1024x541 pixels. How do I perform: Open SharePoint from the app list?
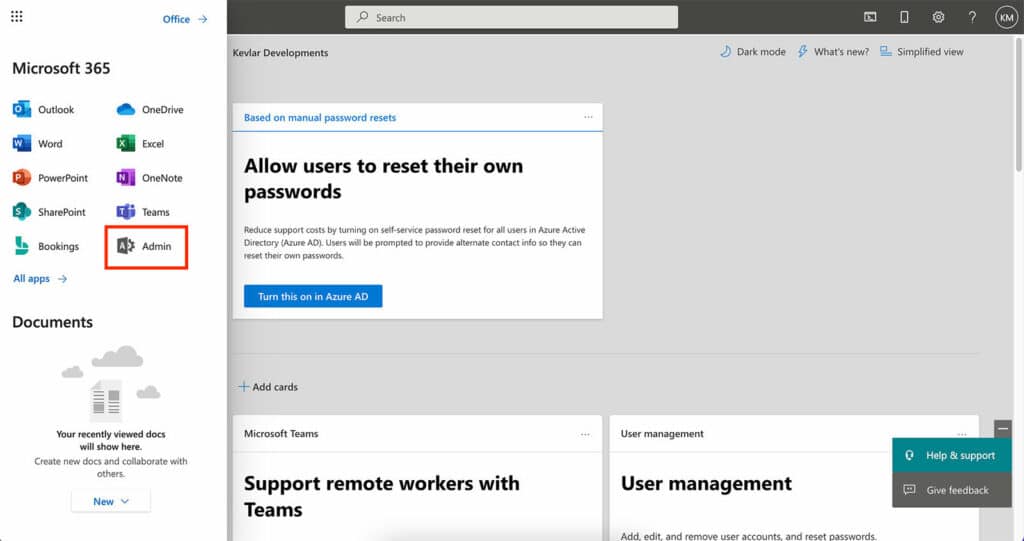tap(49, 212)
